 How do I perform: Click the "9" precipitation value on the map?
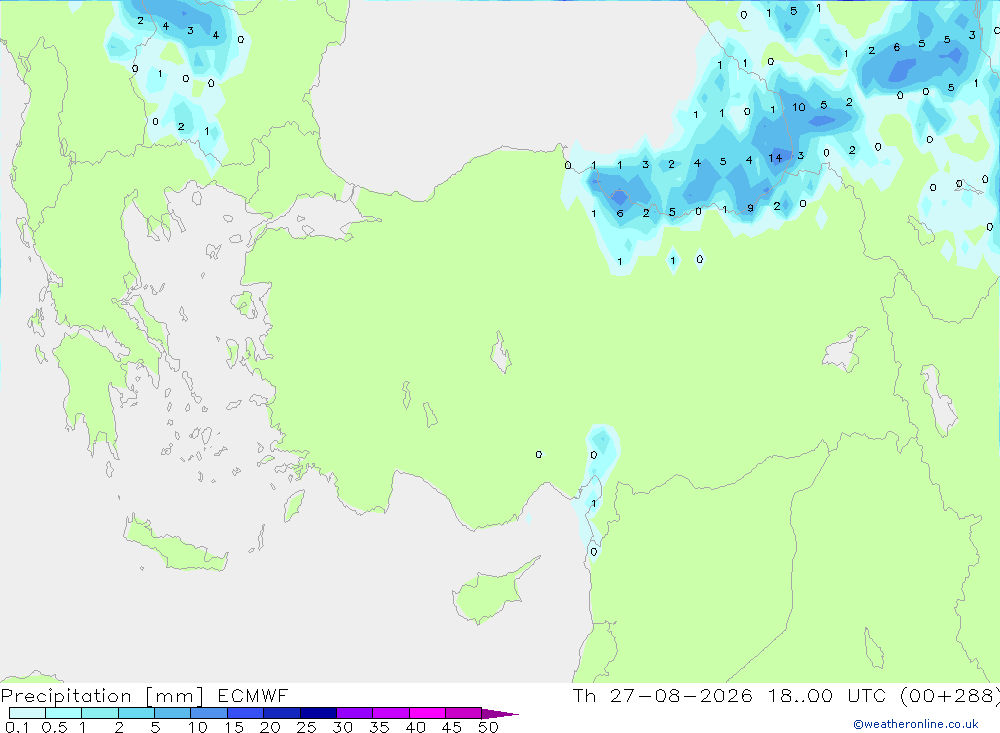tap(750, 208)
